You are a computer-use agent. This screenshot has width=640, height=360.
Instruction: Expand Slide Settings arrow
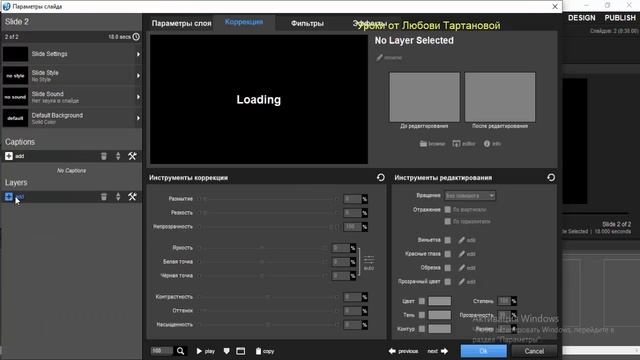[138, 54]
